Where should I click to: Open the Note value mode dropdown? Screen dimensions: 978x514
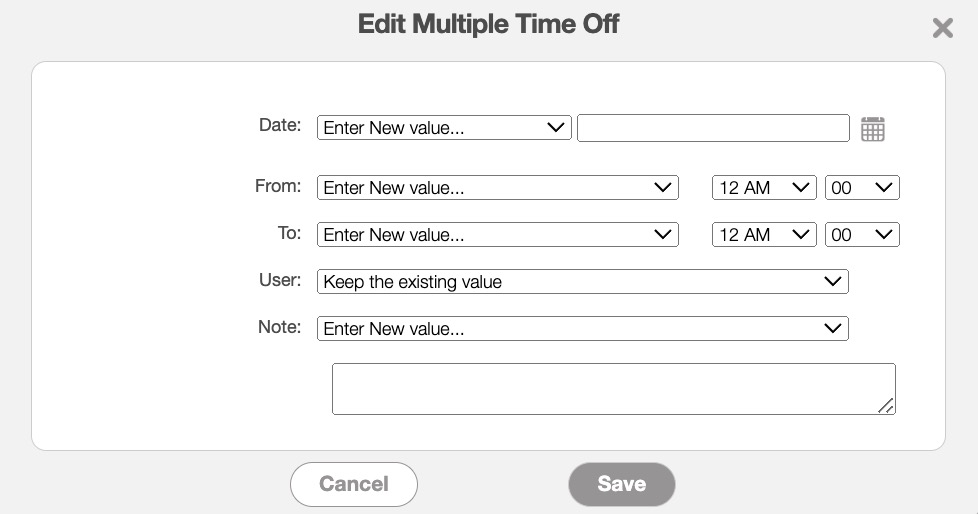582,328
